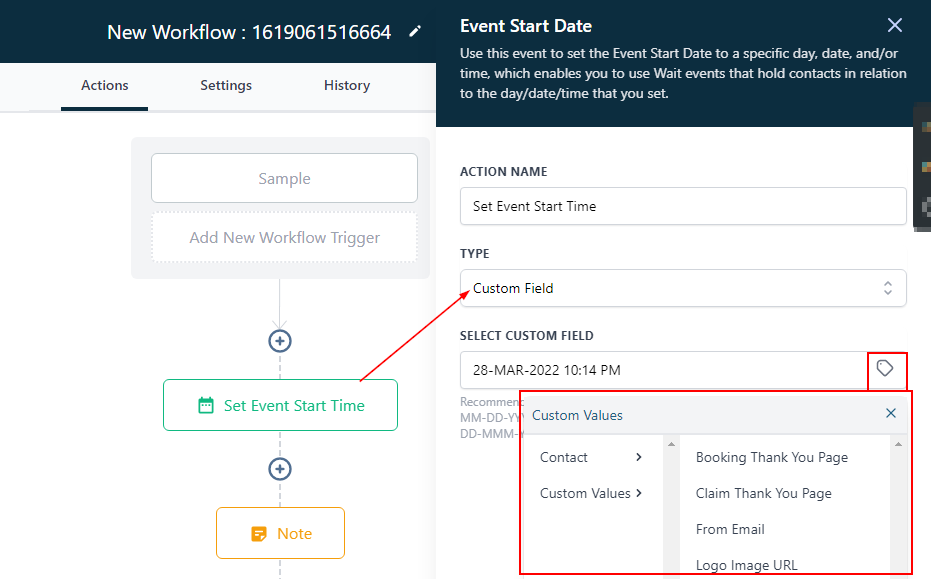Image resolution: width=931 pixels, height=579 pixels.
Task: Click the note icon on the Note step
Action: [259, 534]
